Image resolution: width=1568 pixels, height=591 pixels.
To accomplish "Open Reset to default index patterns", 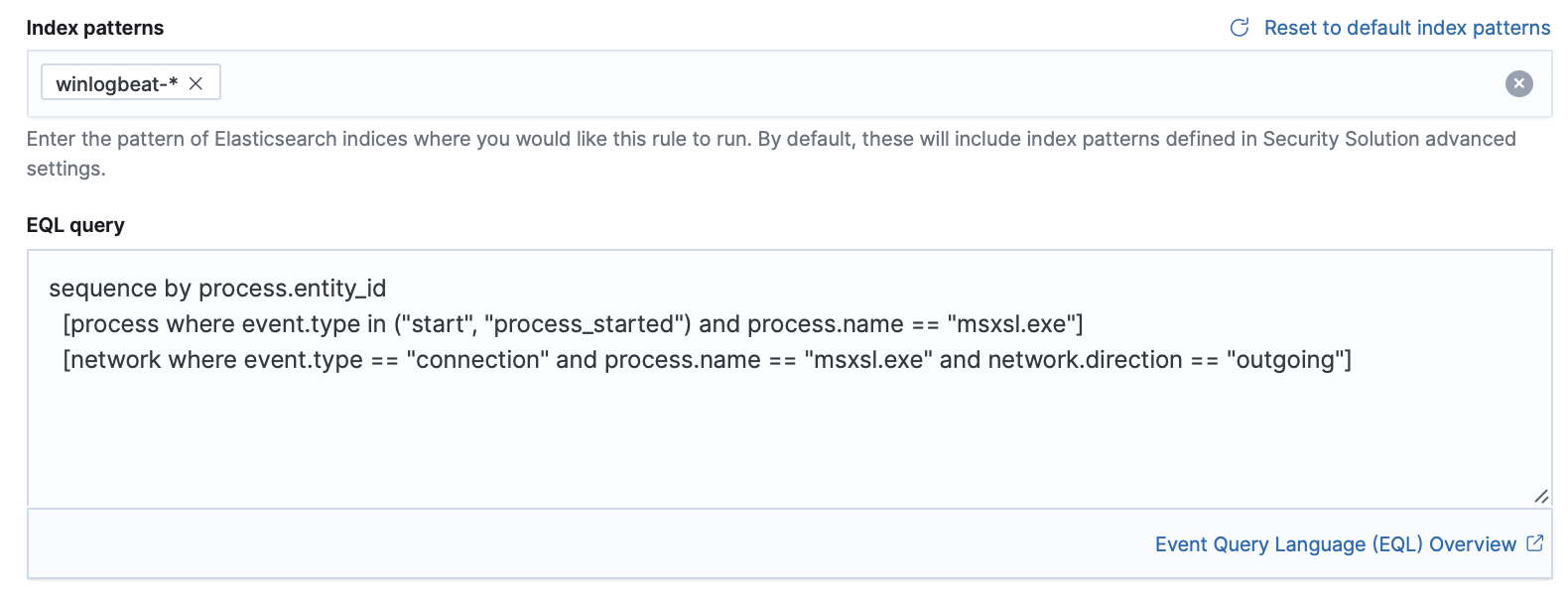I will 1407,28.
